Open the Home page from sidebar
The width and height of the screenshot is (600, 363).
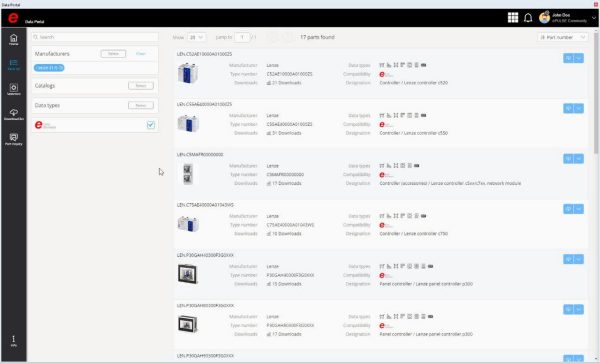pyautogui.click(x=13, y=39)
